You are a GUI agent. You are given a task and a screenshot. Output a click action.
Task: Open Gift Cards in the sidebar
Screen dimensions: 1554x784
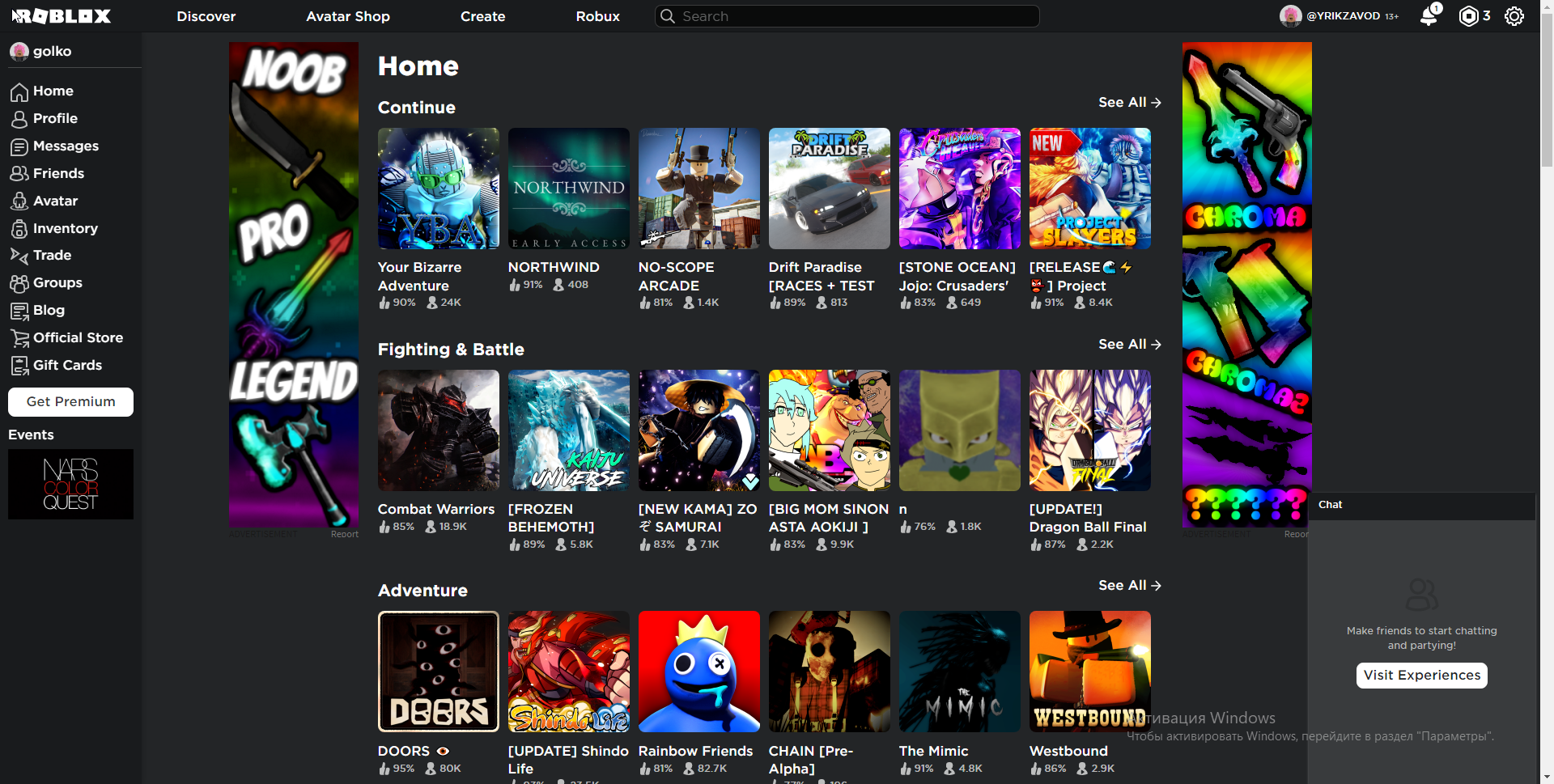tap(66, 366)
